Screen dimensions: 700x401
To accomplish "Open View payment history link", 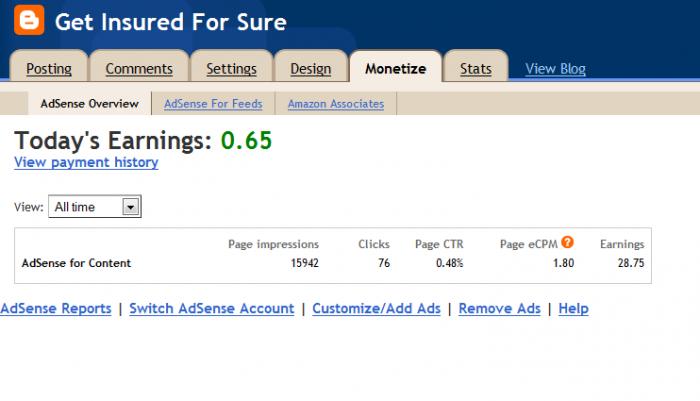I will [x=86, y=162].
